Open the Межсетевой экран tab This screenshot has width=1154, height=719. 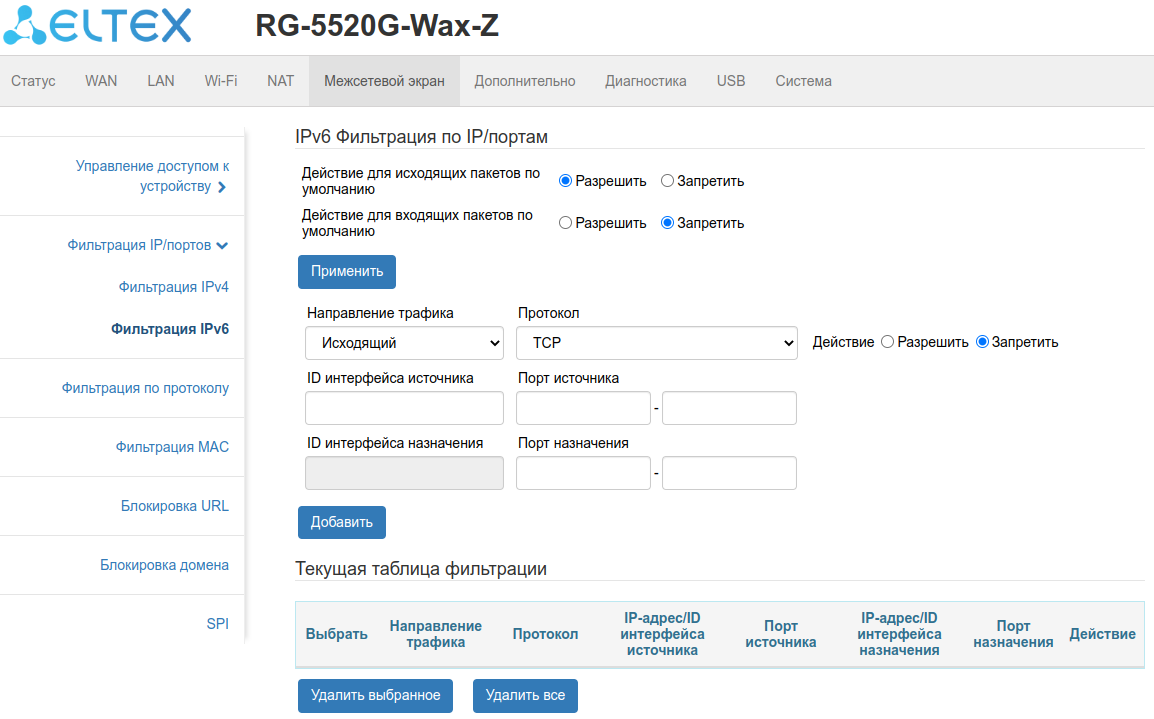click(x=384, y=81)
